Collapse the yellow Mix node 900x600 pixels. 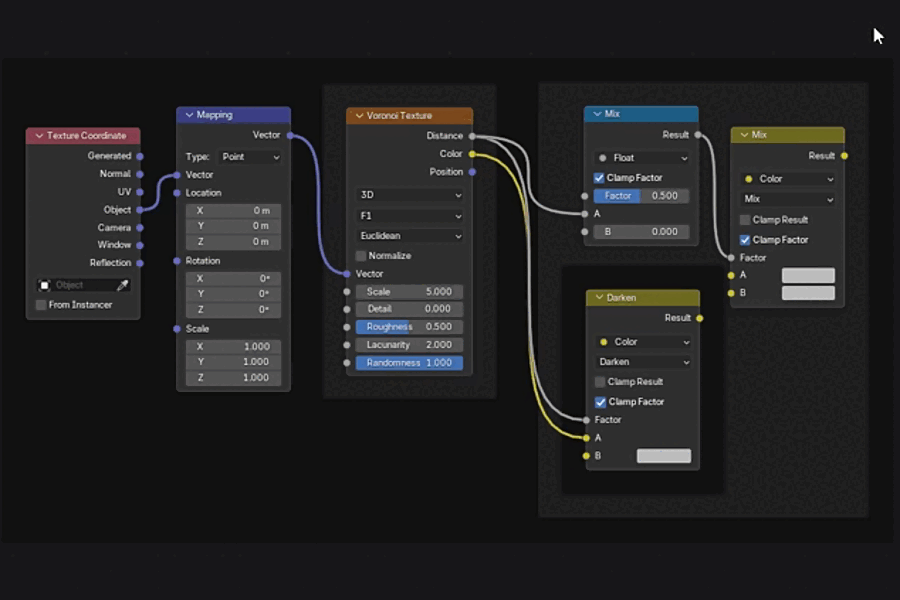(744, 135)
